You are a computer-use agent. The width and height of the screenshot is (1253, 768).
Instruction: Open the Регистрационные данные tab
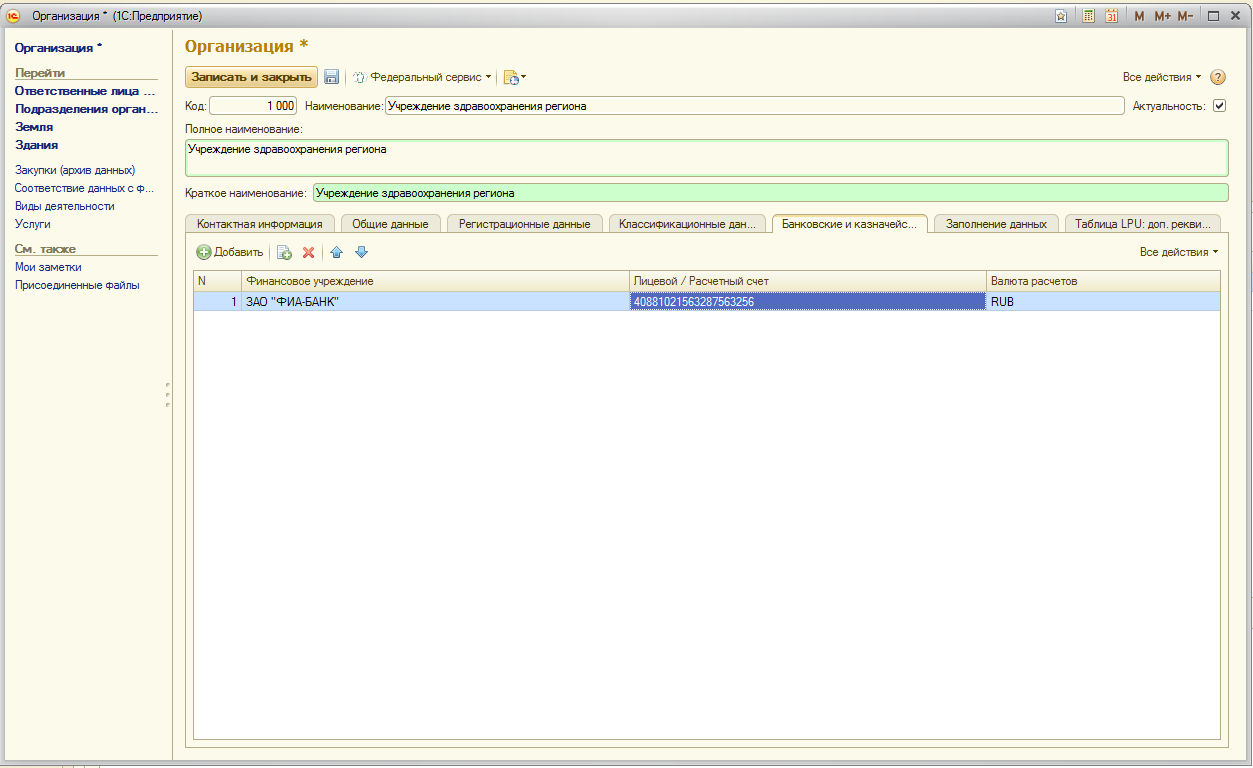point(524,224)
